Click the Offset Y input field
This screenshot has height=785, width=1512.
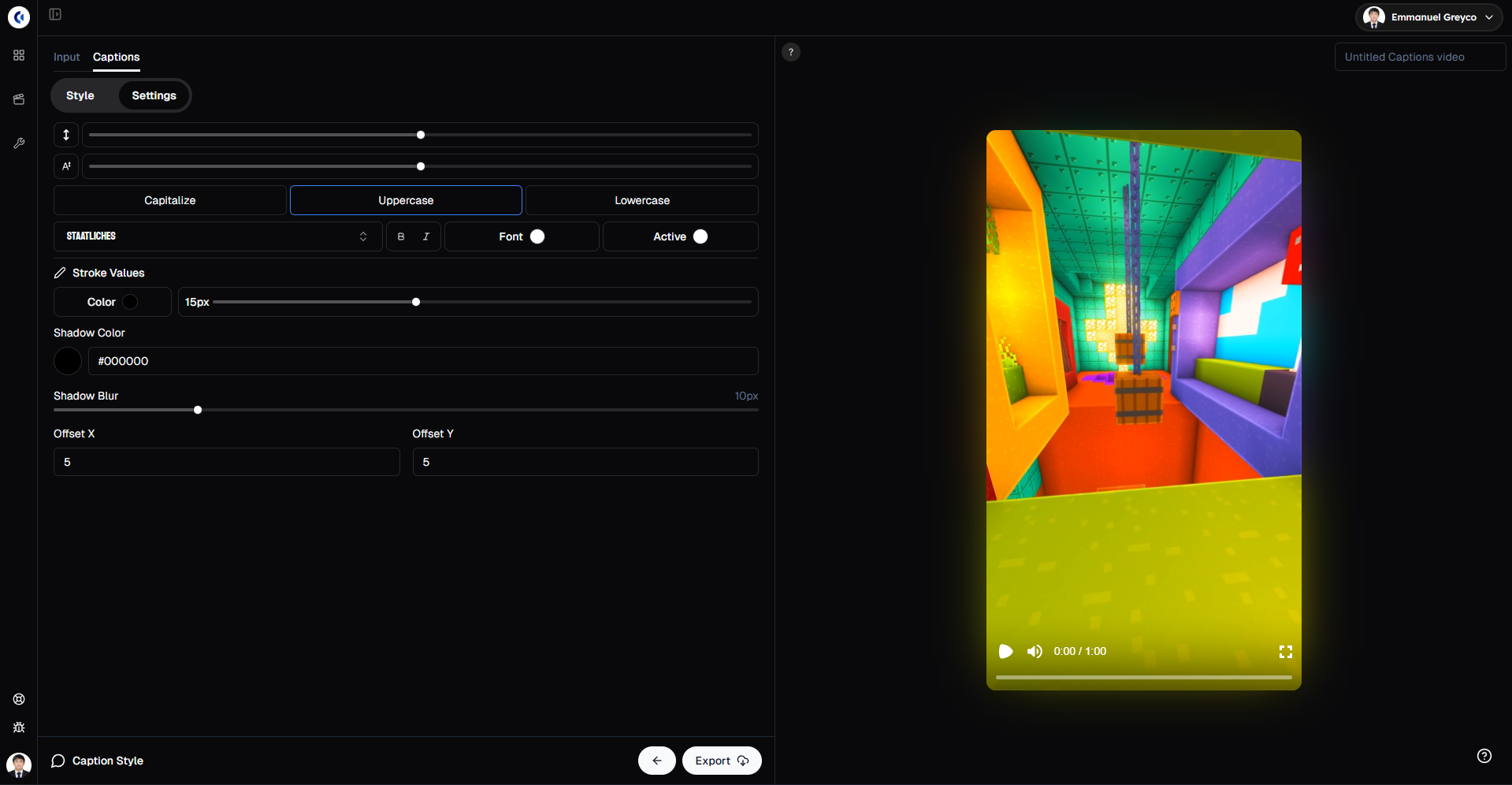pyautogui.click(x=585, y=462)
